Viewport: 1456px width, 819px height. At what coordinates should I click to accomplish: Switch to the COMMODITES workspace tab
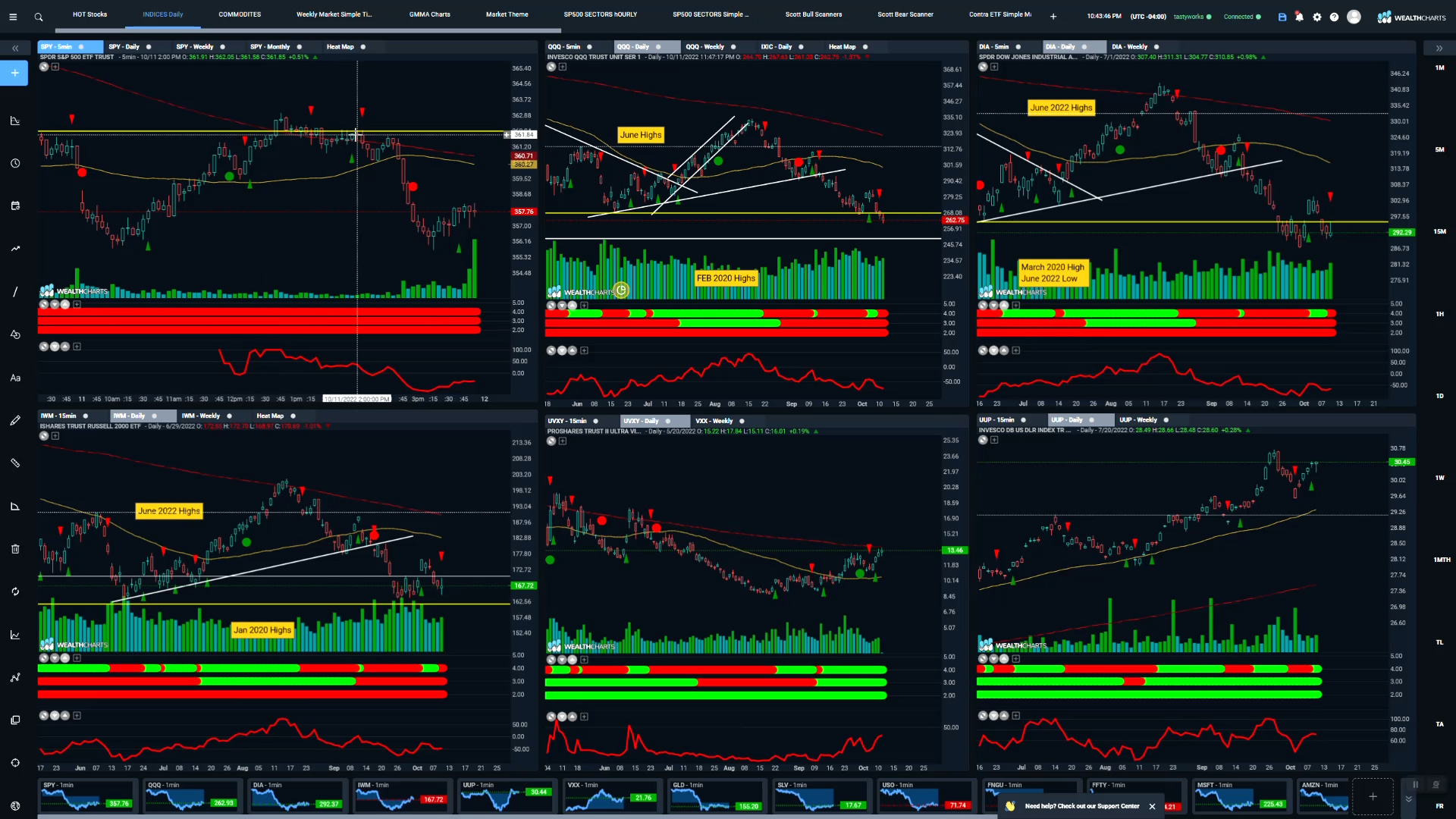tap(240, 14)
